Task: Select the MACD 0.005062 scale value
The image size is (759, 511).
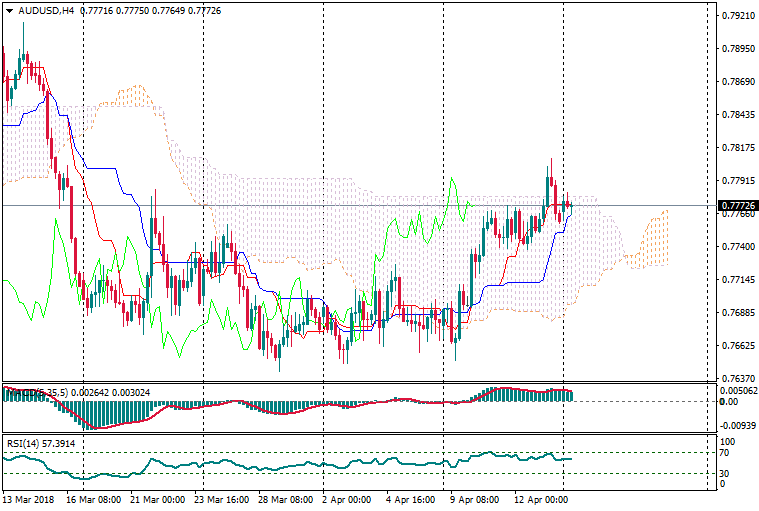Action: click(x=738, y=391)
